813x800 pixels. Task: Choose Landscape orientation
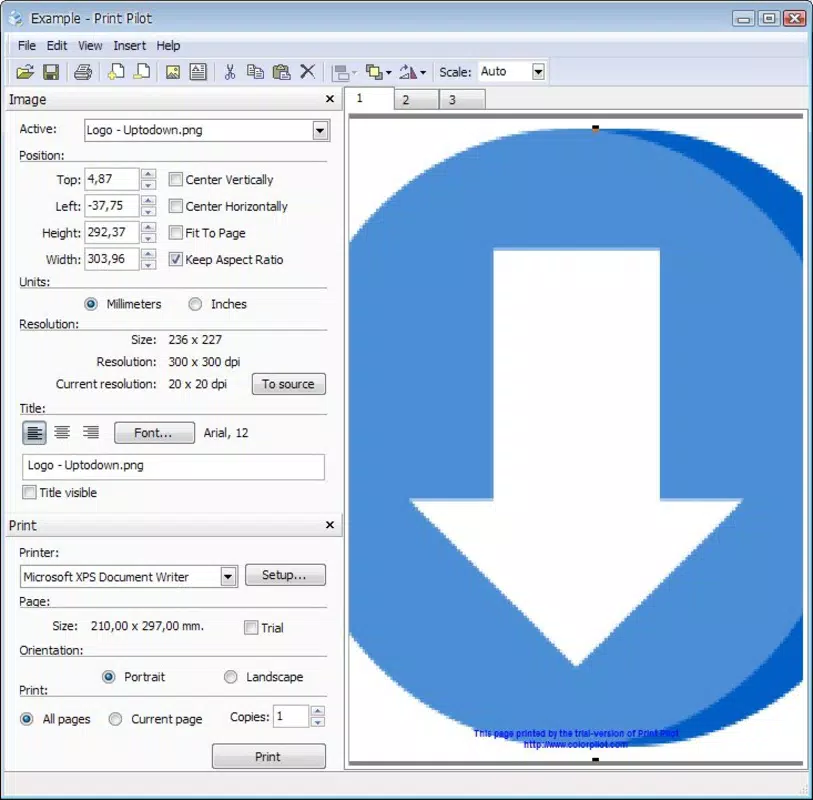click(x=230, y=677)
